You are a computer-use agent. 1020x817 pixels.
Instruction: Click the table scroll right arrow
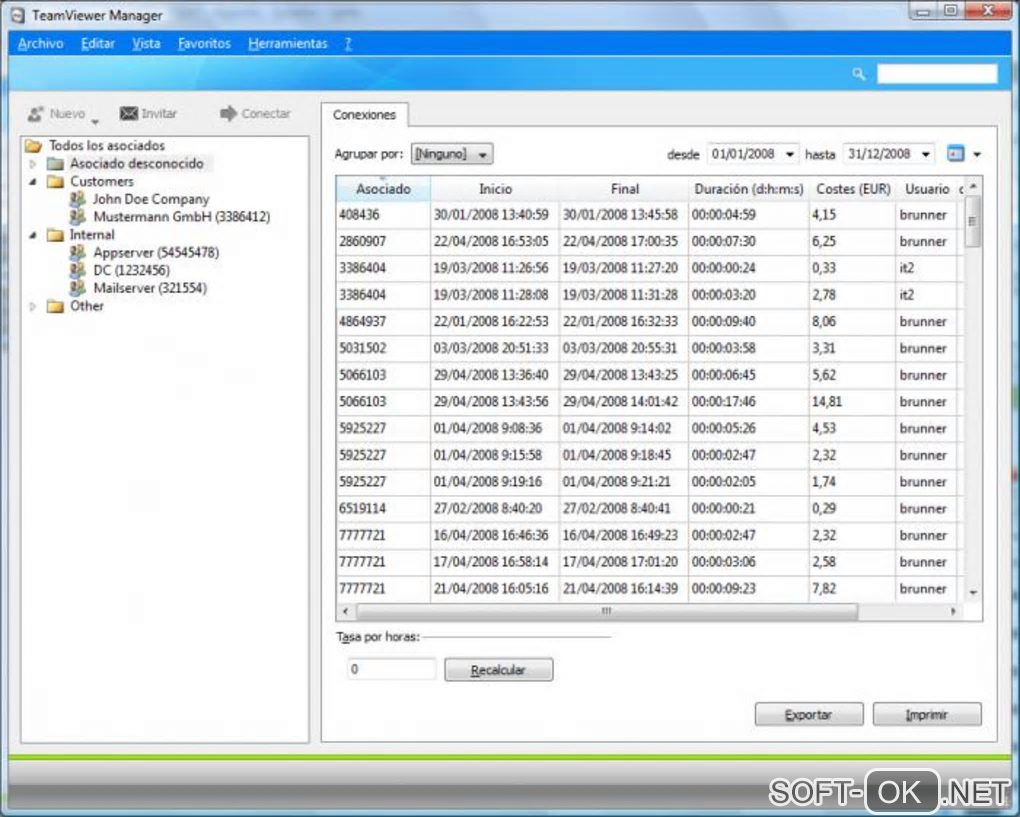click(x=953, y=611)
